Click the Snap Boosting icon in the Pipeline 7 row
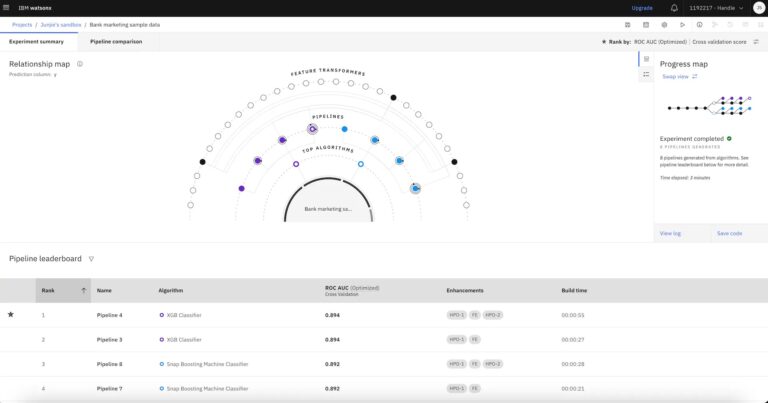This screenshot has width=768, height=403. tap(162, 388)
